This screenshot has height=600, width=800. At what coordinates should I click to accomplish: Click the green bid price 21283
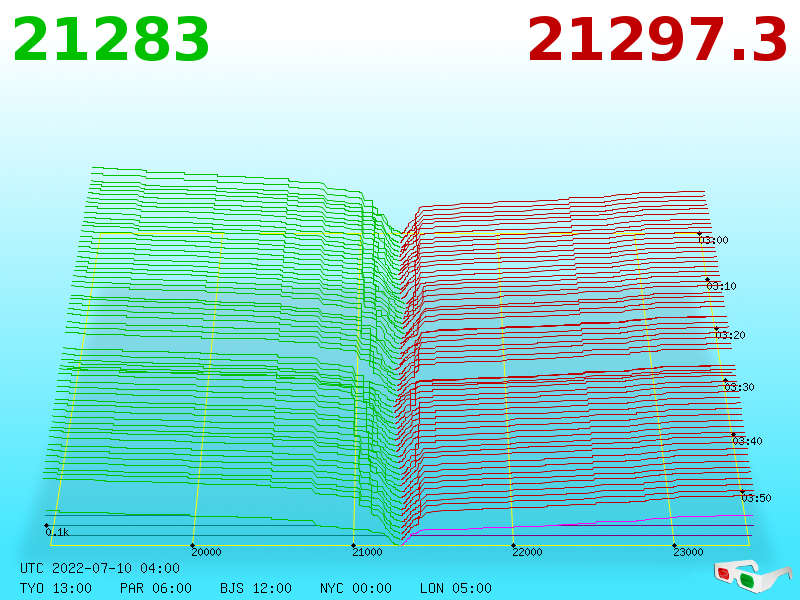coord(111,40)
